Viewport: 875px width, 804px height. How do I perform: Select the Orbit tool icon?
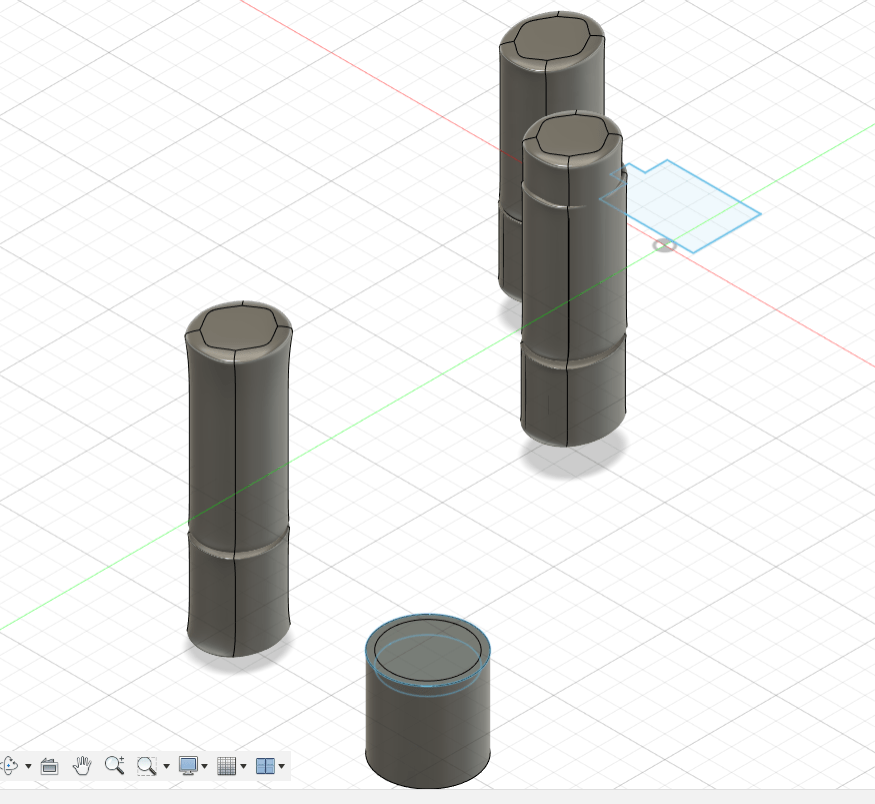point(9,766)
